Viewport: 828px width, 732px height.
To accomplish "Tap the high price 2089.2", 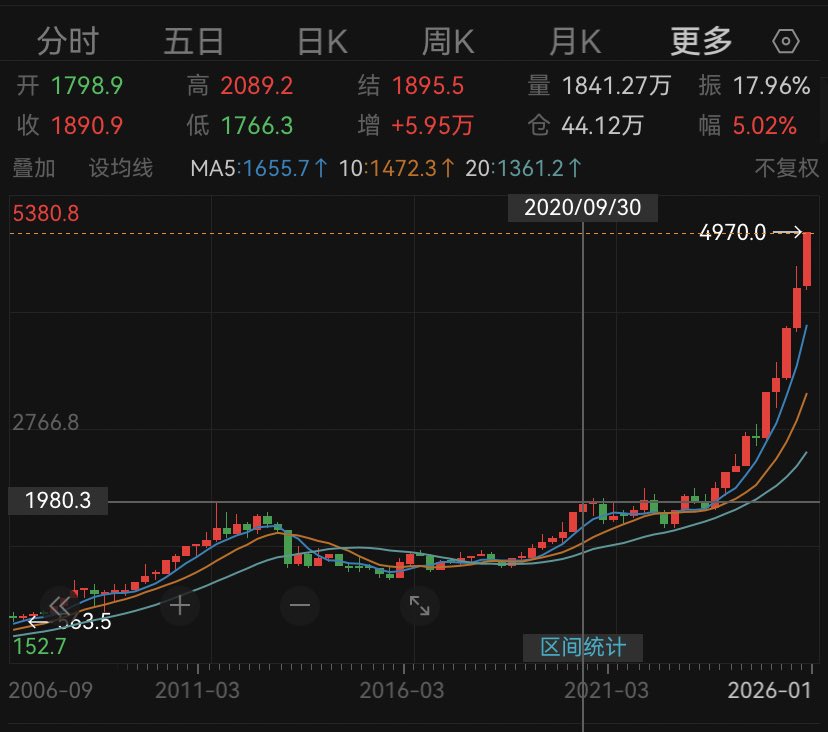I will tap(257, 86).
